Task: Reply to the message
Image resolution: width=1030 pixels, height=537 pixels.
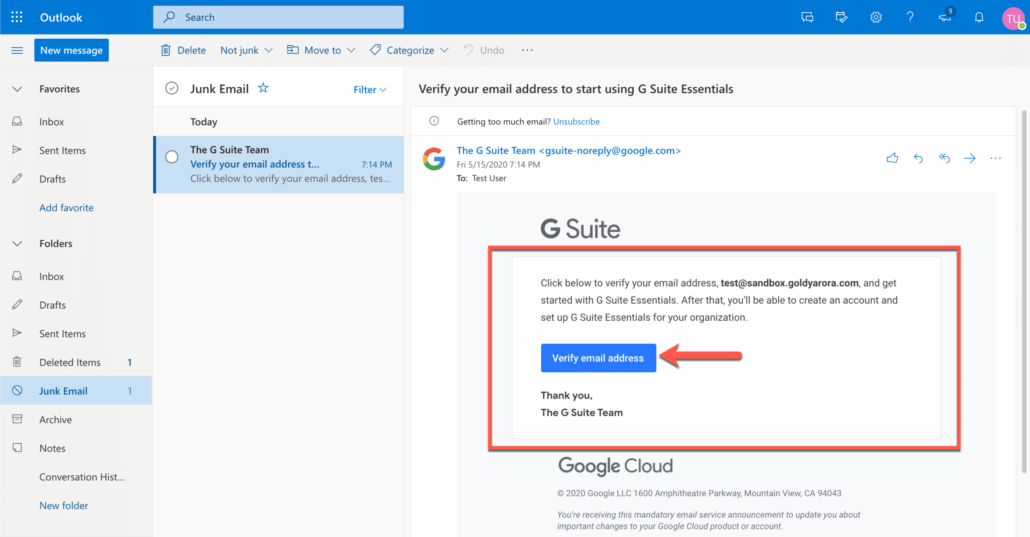Action: click(x=918, y=158)
